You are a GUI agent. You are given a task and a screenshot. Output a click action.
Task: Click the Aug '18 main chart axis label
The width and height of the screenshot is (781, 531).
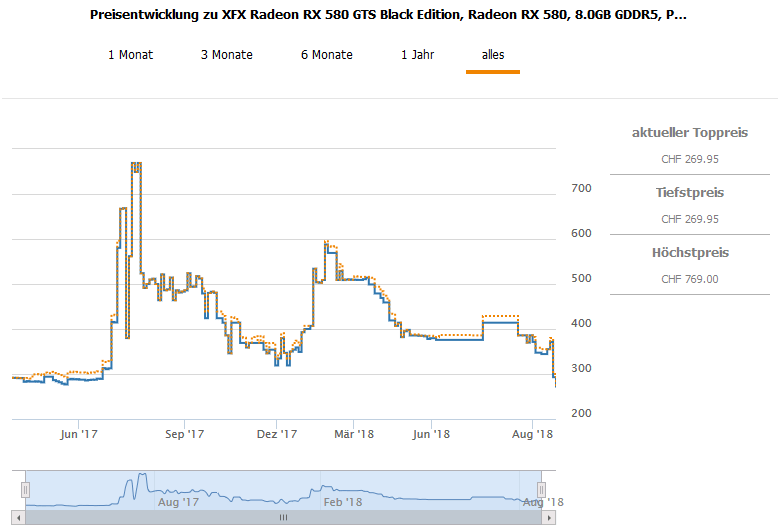532,434
